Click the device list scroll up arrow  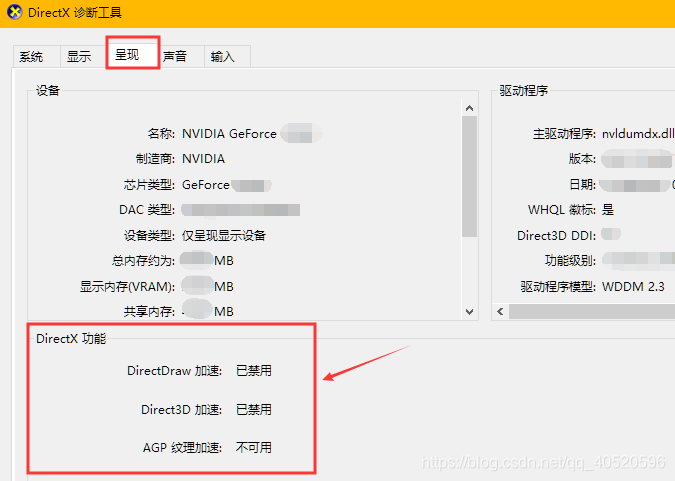pos(470,108)
